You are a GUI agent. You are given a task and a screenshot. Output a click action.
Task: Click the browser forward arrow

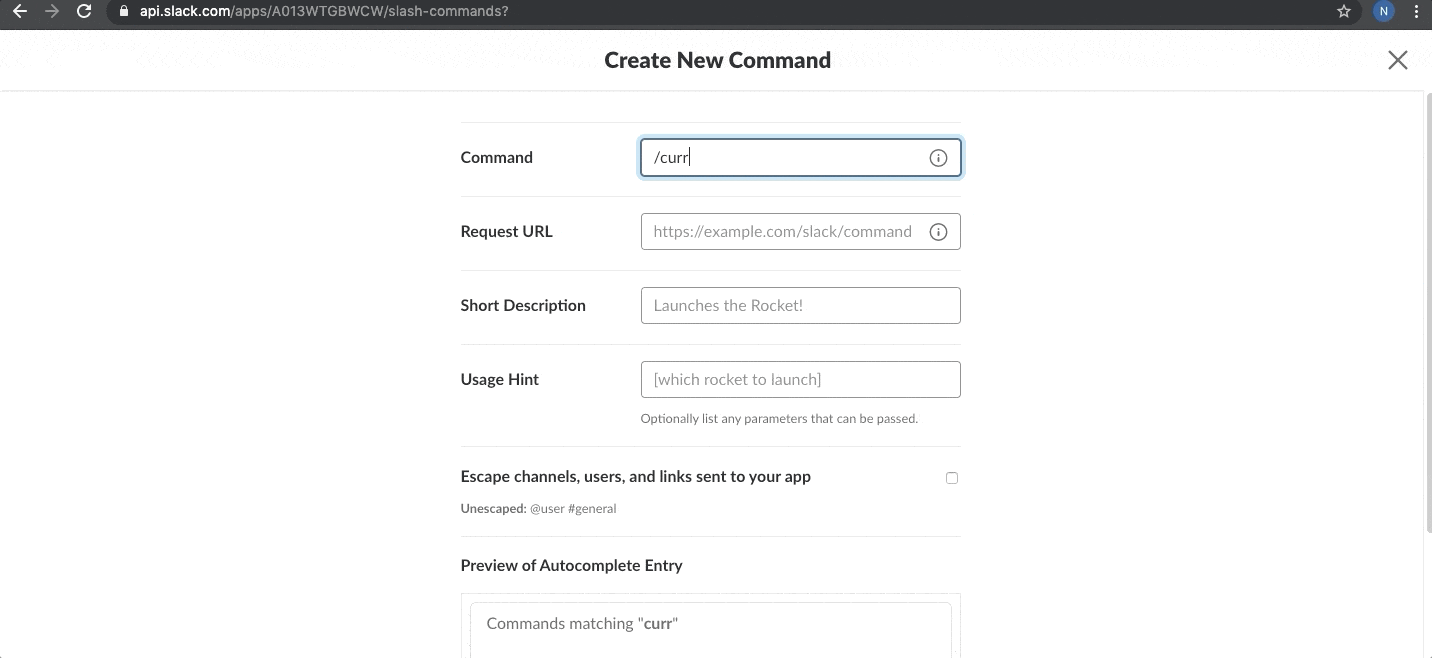click(x=52, y=12)
